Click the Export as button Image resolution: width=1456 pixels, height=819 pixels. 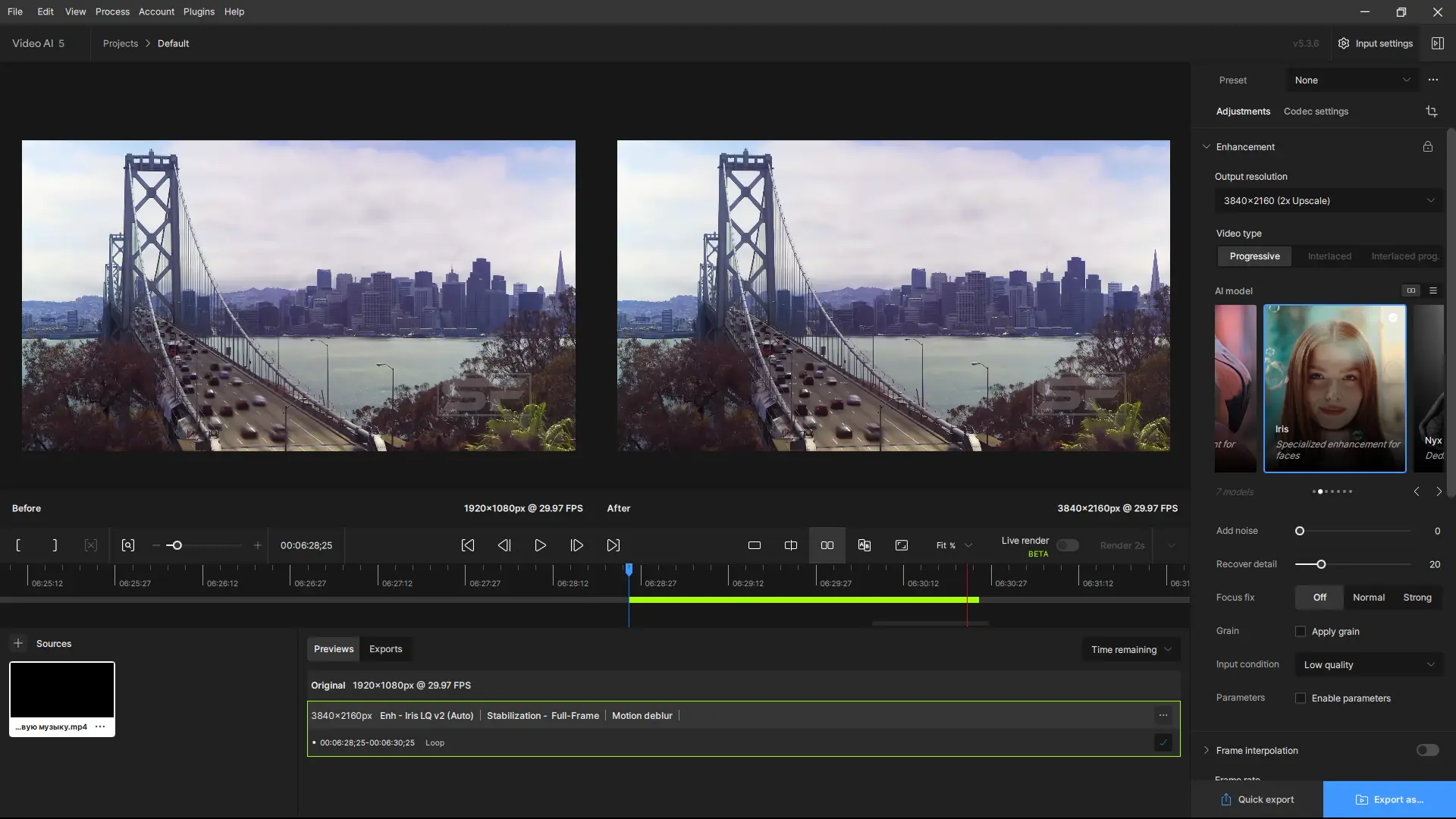point(1389,799)
